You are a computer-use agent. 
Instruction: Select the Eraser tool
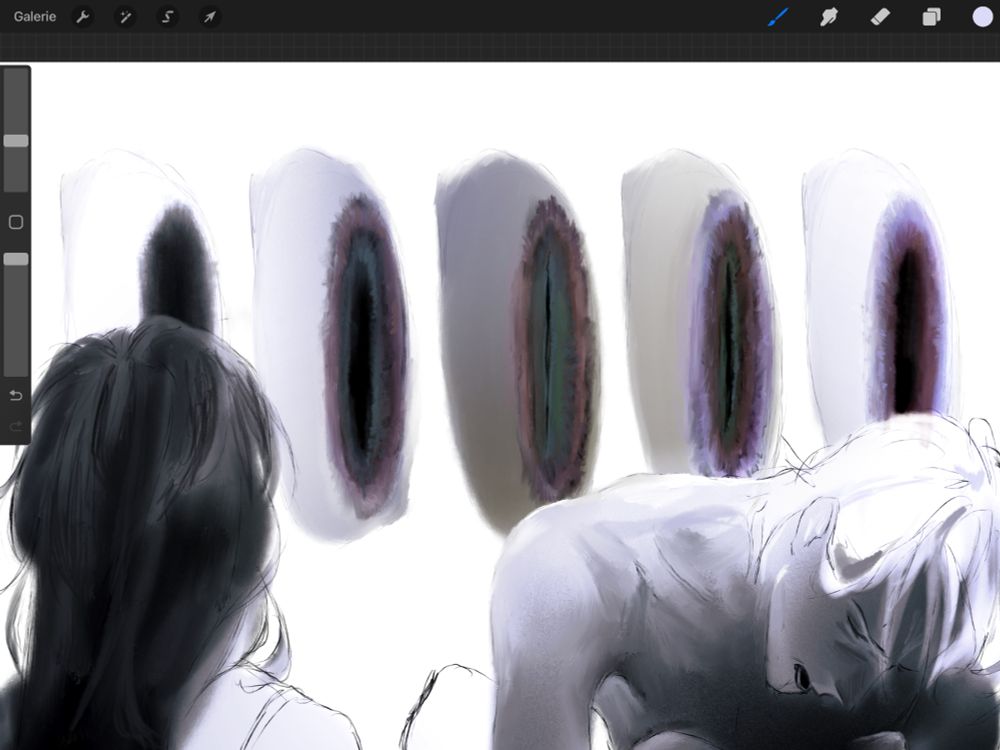coord(880,17)
